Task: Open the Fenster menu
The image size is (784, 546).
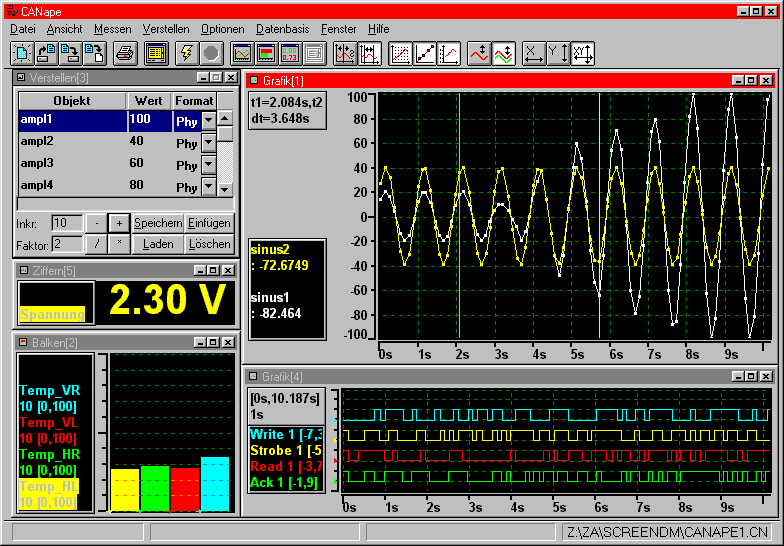Action: (x=338, y=29)
